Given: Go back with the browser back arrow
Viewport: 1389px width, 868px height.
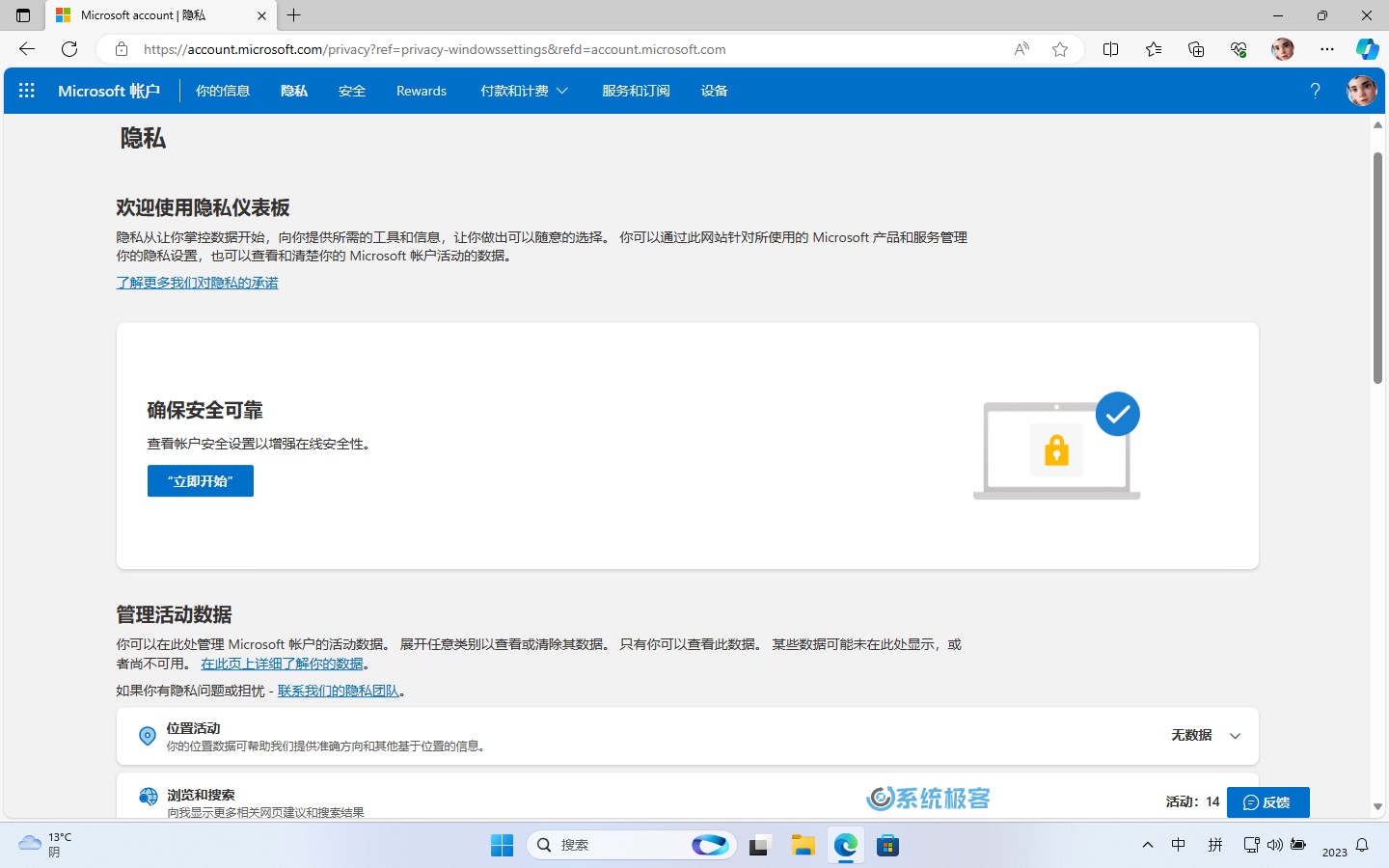Looking at the screenshot, I should pyautogui.click(x=27, y=49).
